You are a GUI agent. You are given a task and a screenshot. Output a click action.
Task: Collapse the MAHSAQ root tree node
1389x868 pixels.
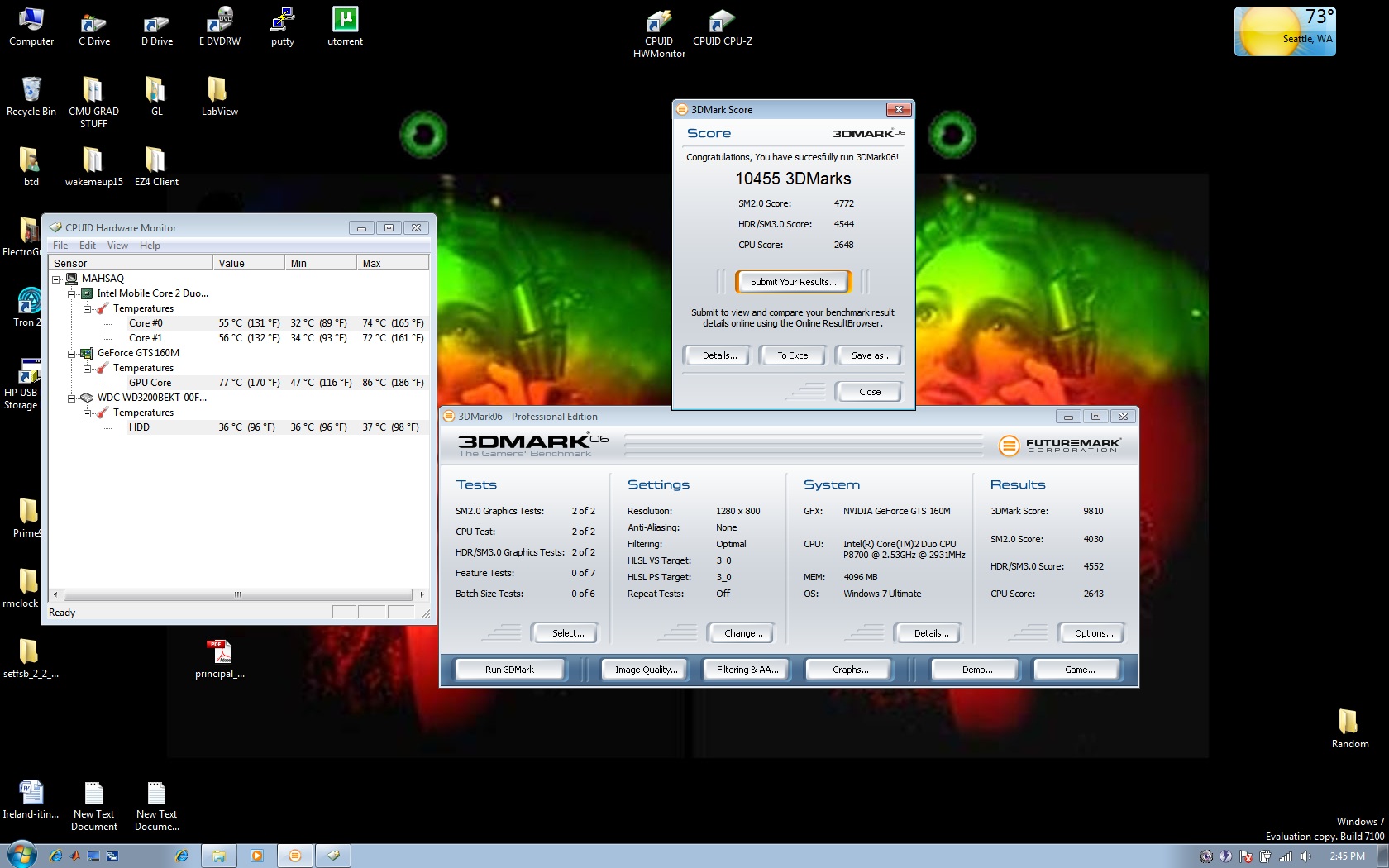pyautogui.click(x=56, y=279)
